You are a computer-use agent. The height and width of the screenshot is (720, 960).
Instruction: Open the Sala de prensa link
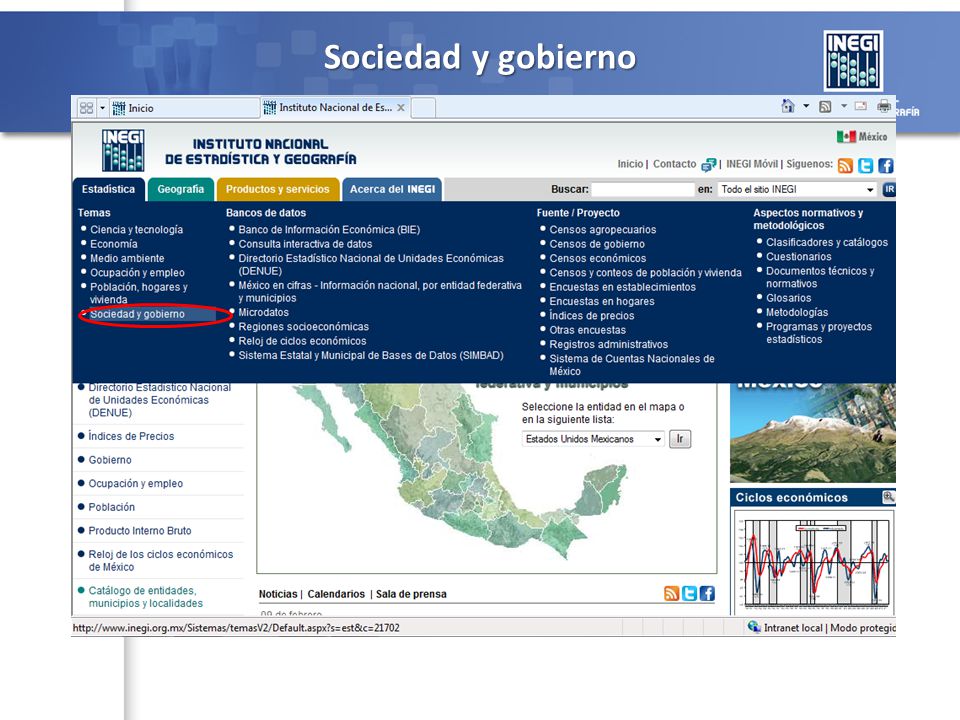tap(411, 594)
